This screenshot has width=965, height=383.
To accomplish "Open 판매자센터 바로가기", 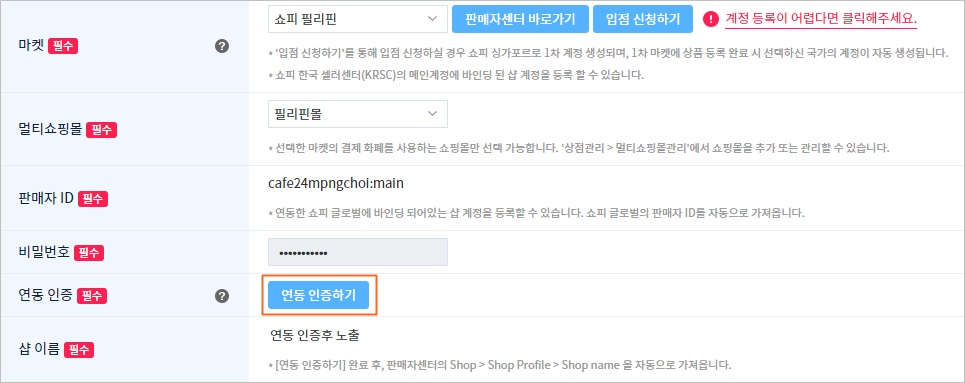I will (520, 19).
